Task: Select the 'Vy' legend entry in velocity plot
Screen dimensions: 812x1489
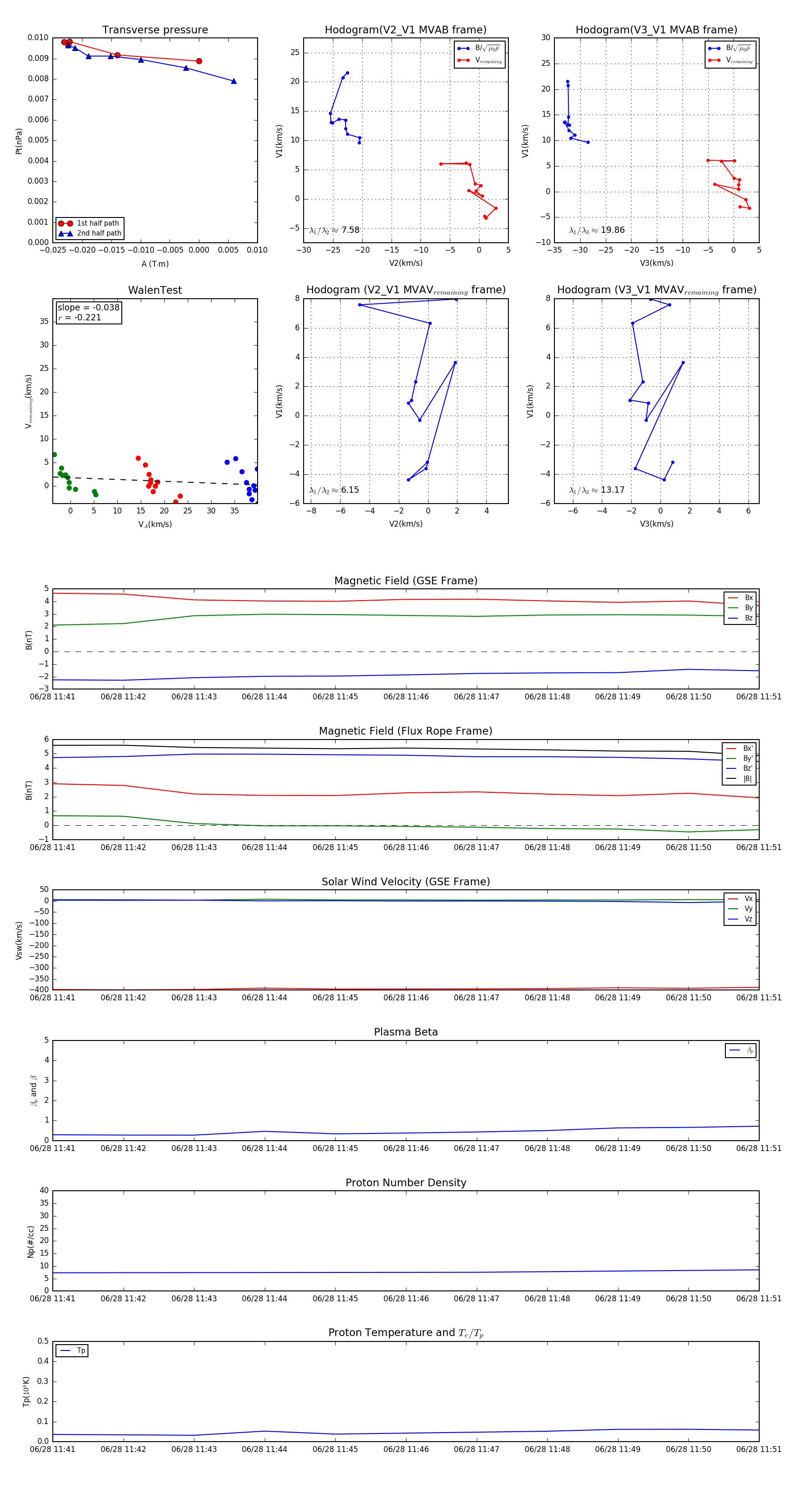Action: point(740,909)
